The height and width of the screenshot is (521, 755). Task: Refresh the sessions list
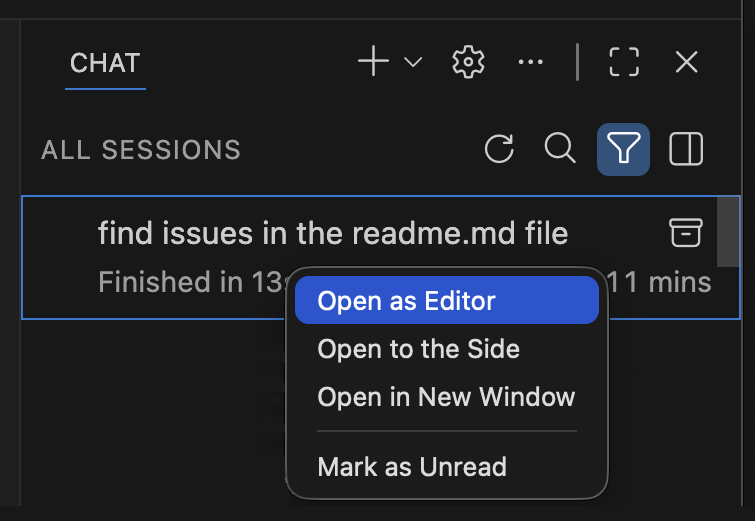(499, 150)
